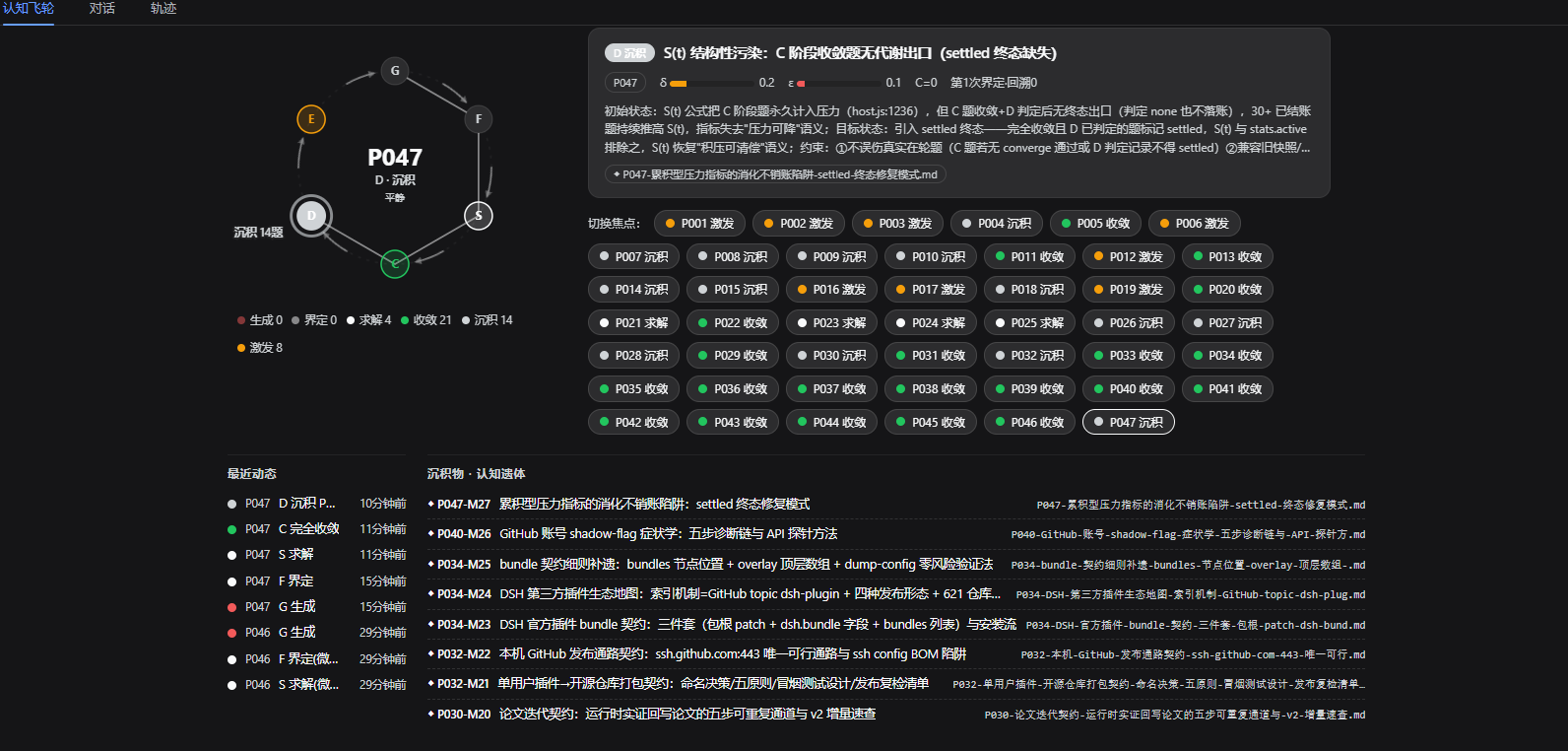The image size is (1568, 751).
Task: Click the 沉积 14 legend entry
Action: tap(488, 320)
